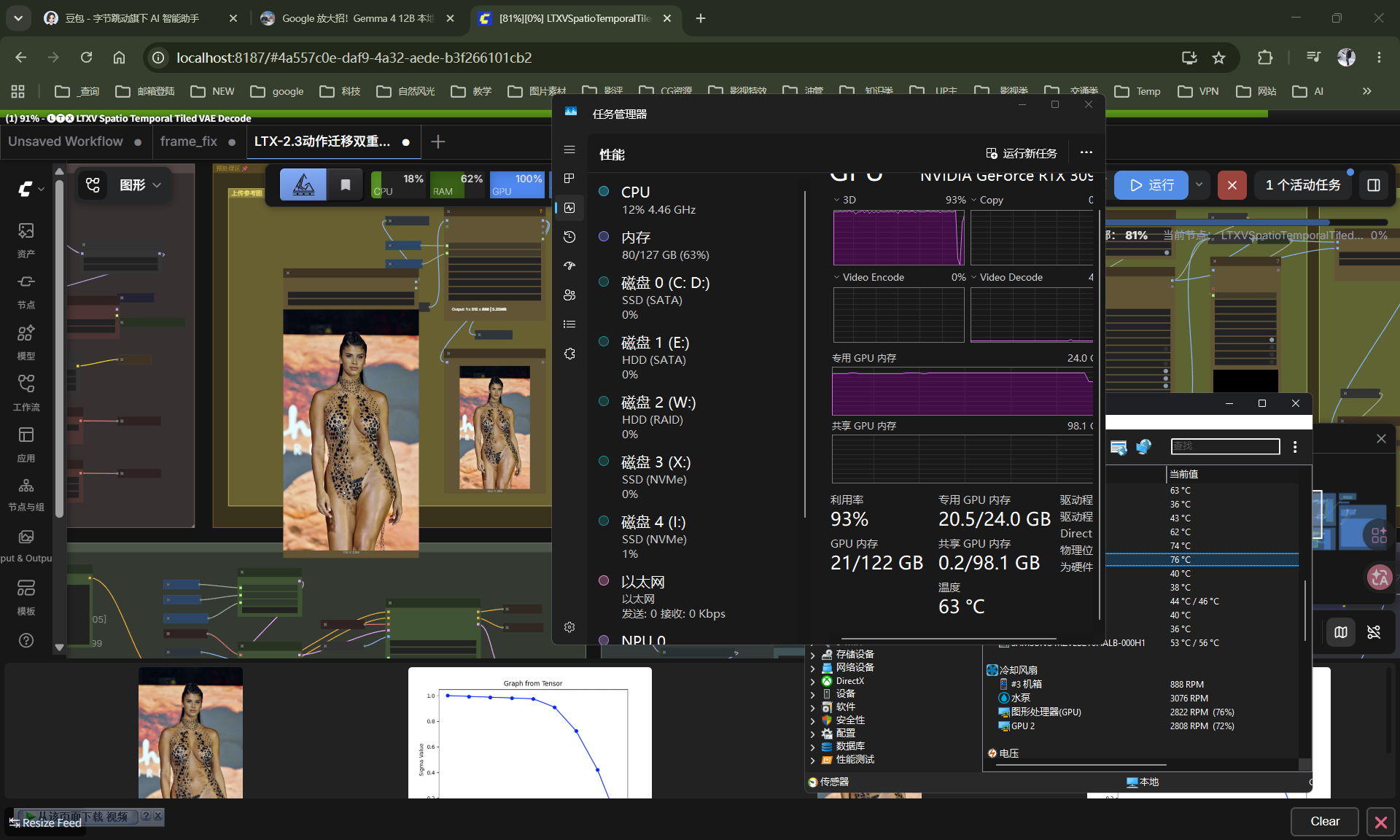Expand the 网络设备 tree item

click(813, 668)
